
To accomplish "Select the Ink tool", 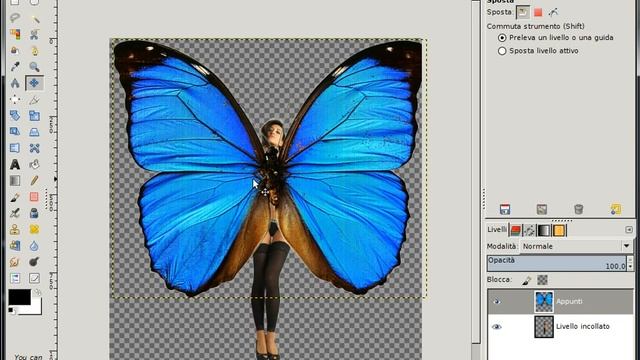I will [x=34, y=213].
